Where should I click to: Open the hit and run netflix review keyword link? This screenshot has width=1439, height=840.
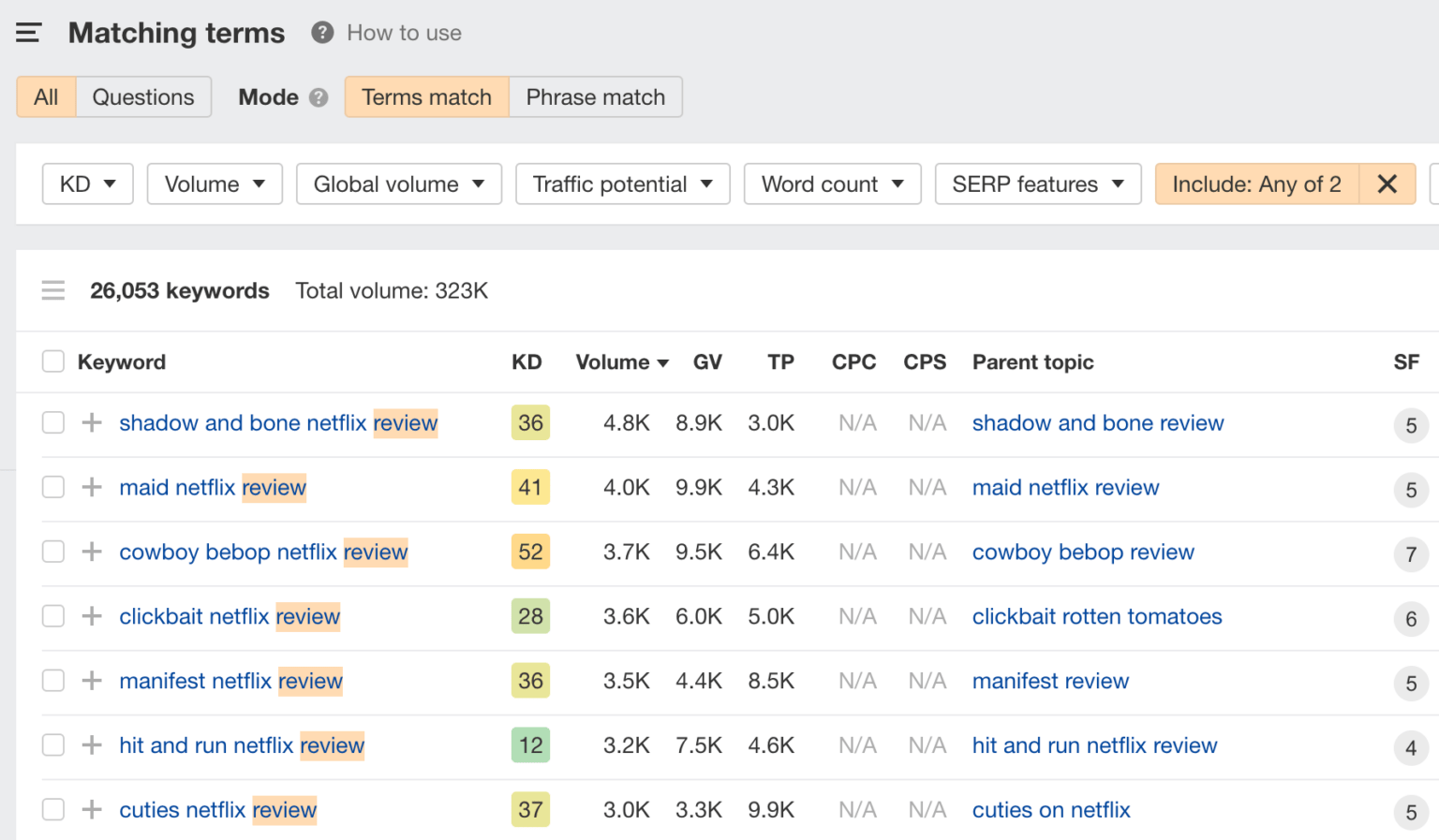pos(242,745)
